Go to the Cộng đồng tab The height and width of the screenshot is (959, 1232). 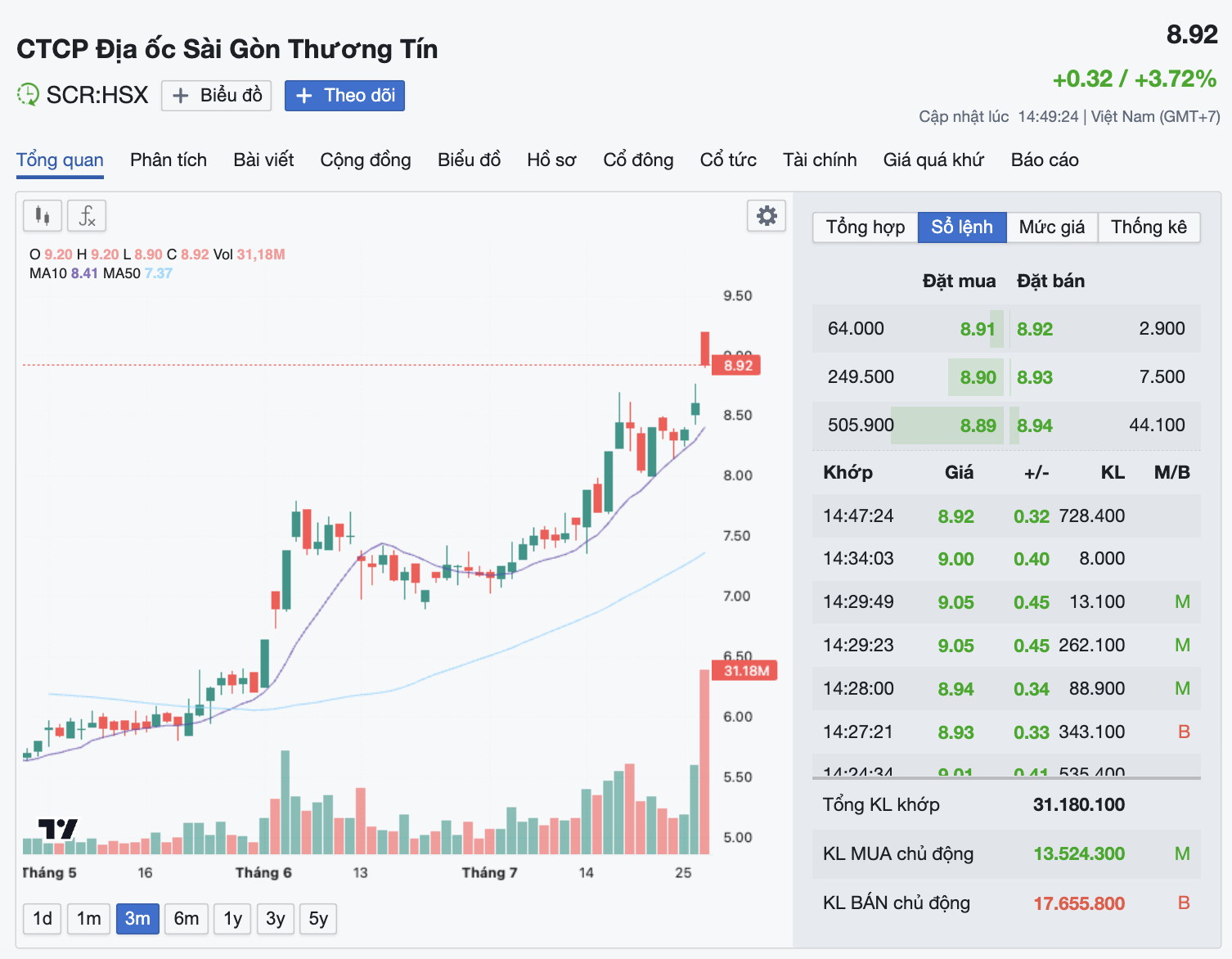click(x=366, y=160)
